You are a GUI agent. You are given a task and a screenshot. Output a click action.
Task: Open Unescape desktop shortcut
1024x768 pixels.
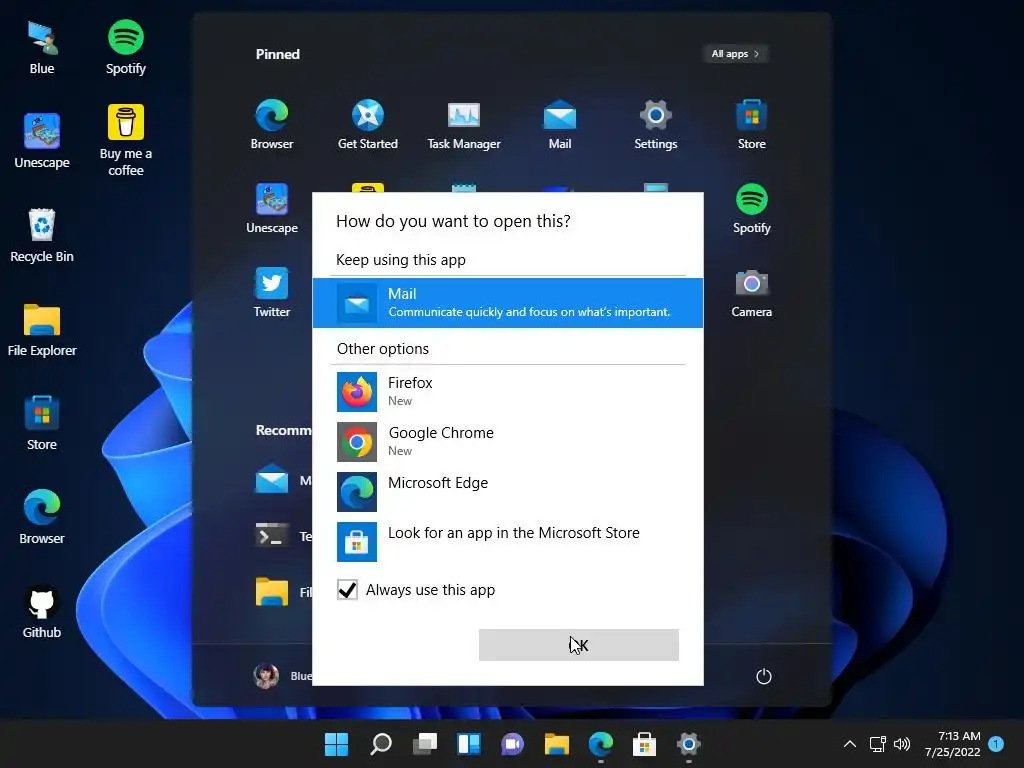pos(42,141)
